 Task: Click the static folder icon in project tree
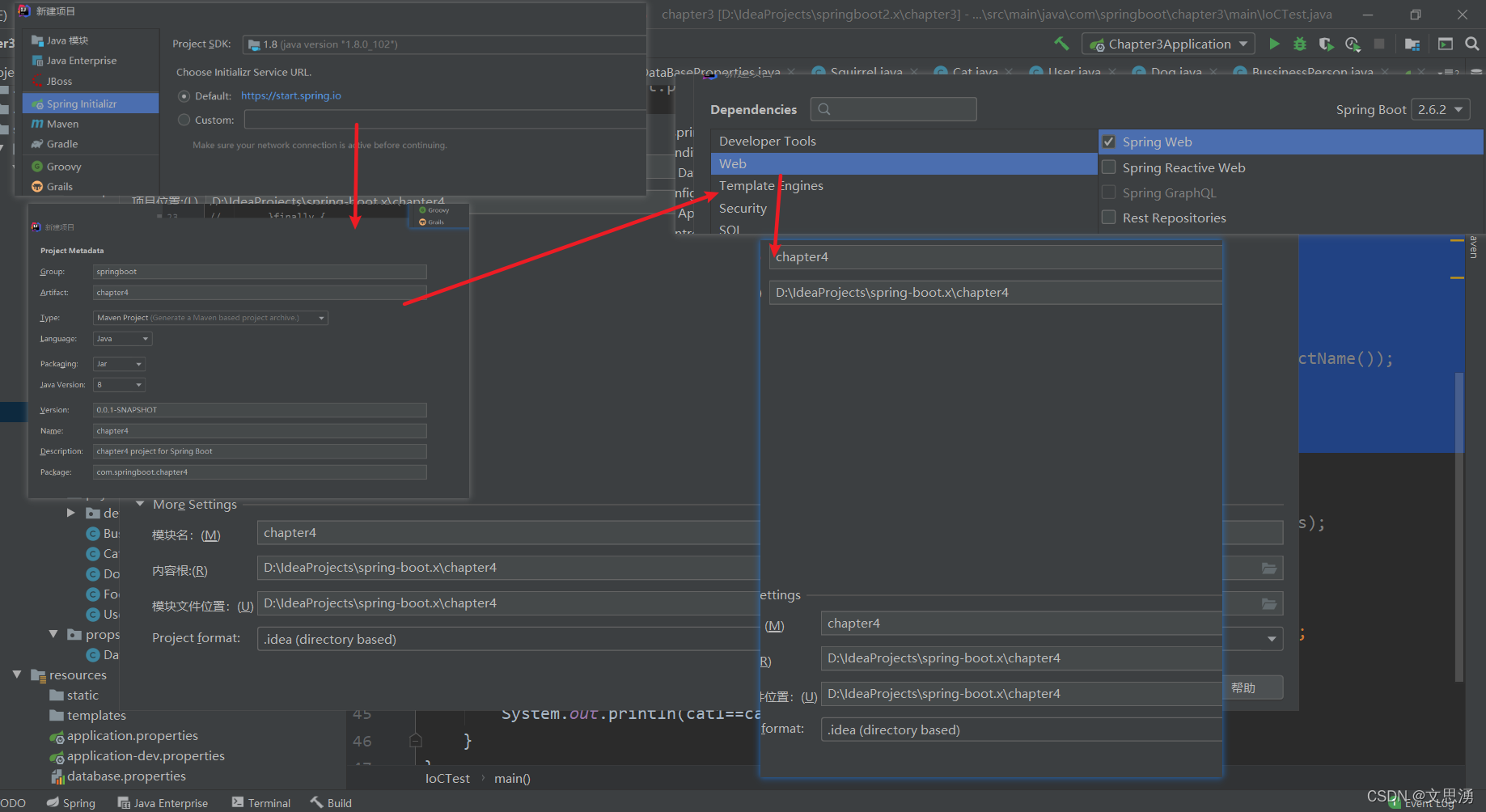57,696
